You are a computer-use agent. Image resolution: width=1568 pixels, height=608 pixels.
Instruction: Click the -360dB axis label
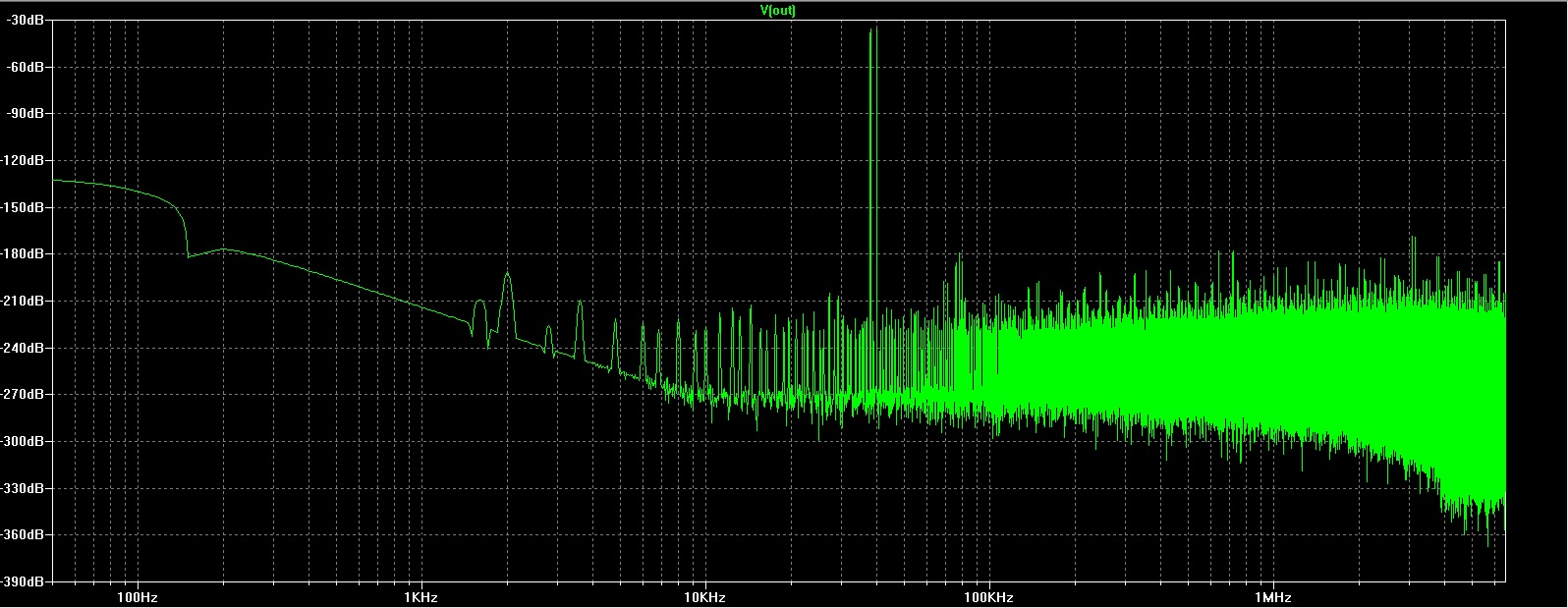point(22,535)
